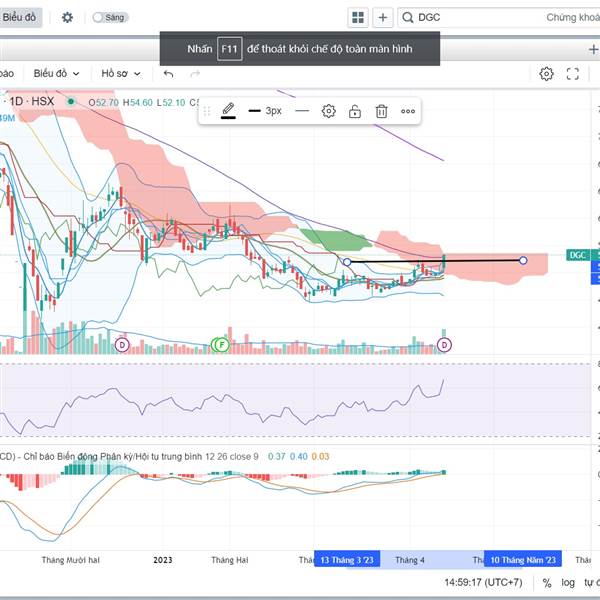
Task: Toggle percent scale mode
Action: (x=547, y=583)
